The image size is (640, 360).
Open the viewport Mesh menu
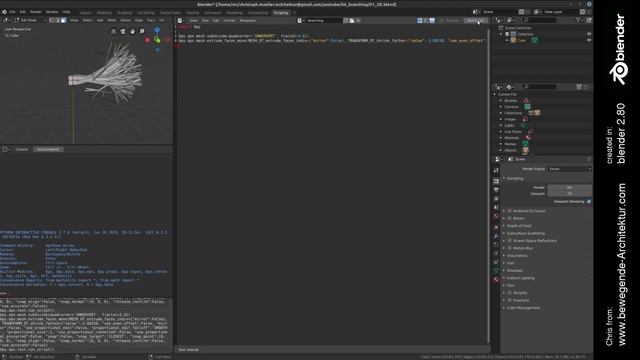111,20
